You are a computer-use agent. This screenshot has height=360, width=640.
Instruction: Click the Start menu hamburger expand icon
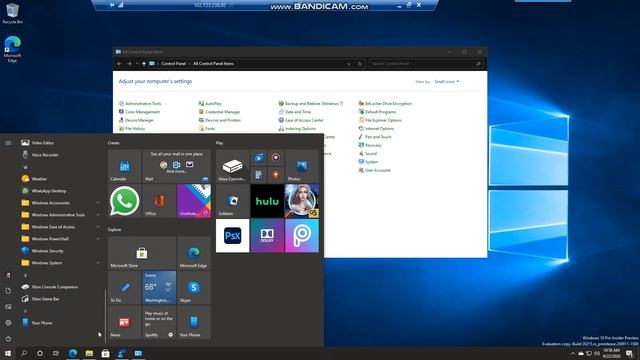[x=8, y=143]
